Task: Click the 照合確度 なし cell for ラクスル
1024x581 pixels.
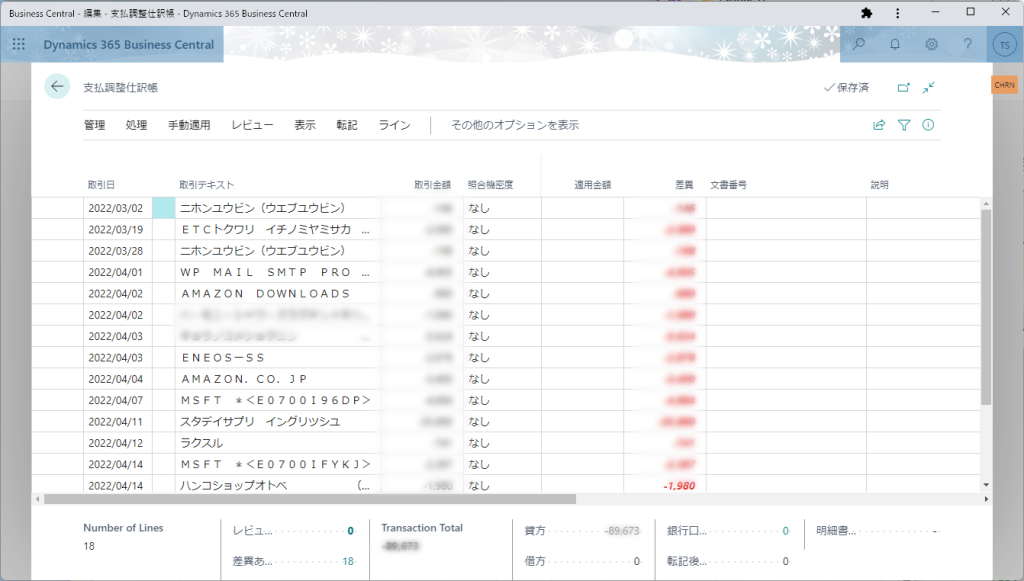Action: (502, 443)
